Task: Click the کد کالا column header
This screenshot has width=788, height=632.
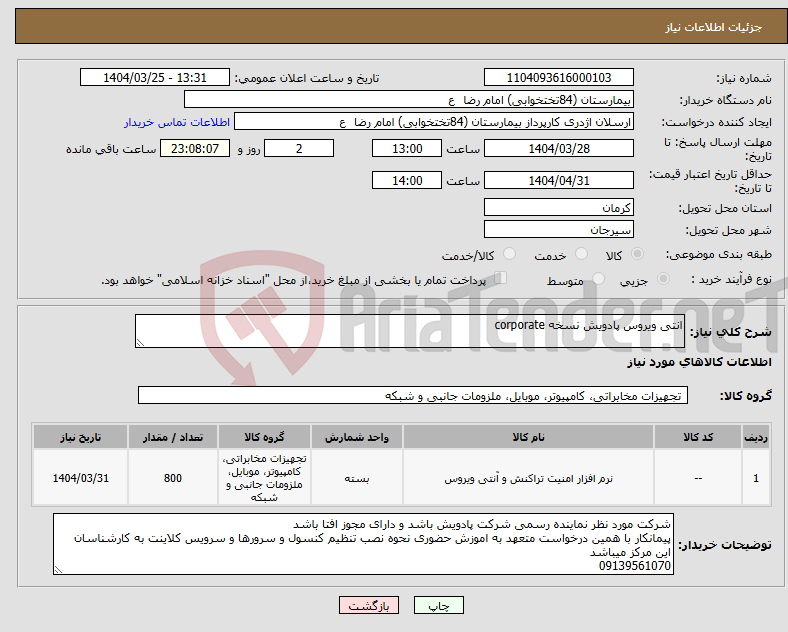Action: point(698,437)
